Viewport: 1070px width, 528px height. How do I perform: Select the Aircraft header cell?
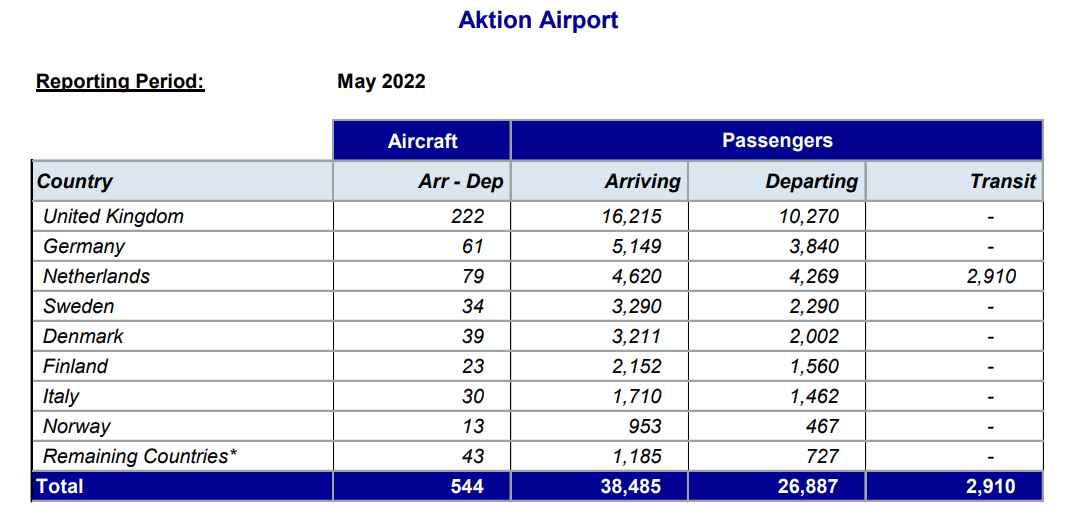(x=422, y=141)
